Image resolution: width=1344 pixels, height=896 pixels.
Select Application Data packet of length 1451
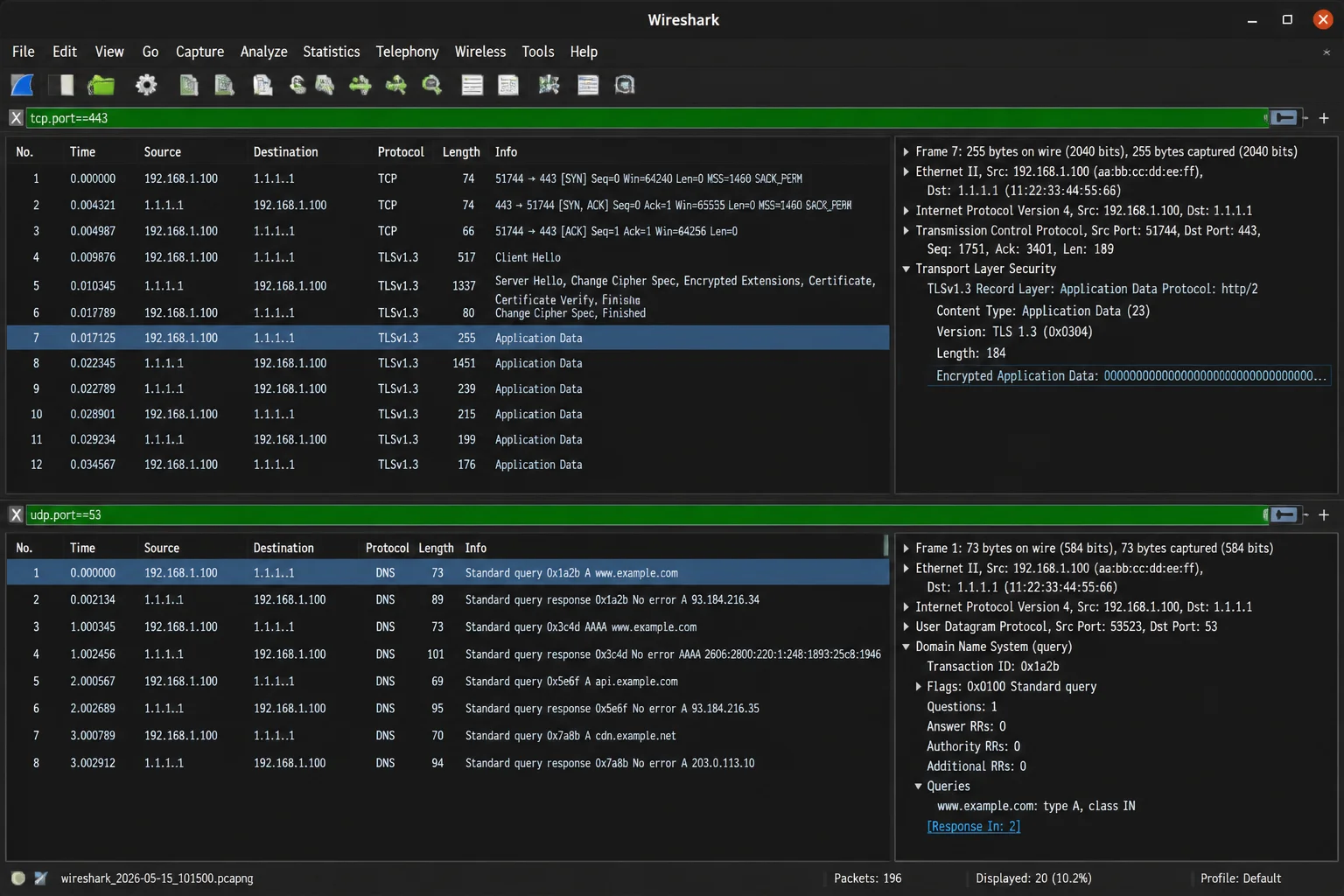[448, 363]
